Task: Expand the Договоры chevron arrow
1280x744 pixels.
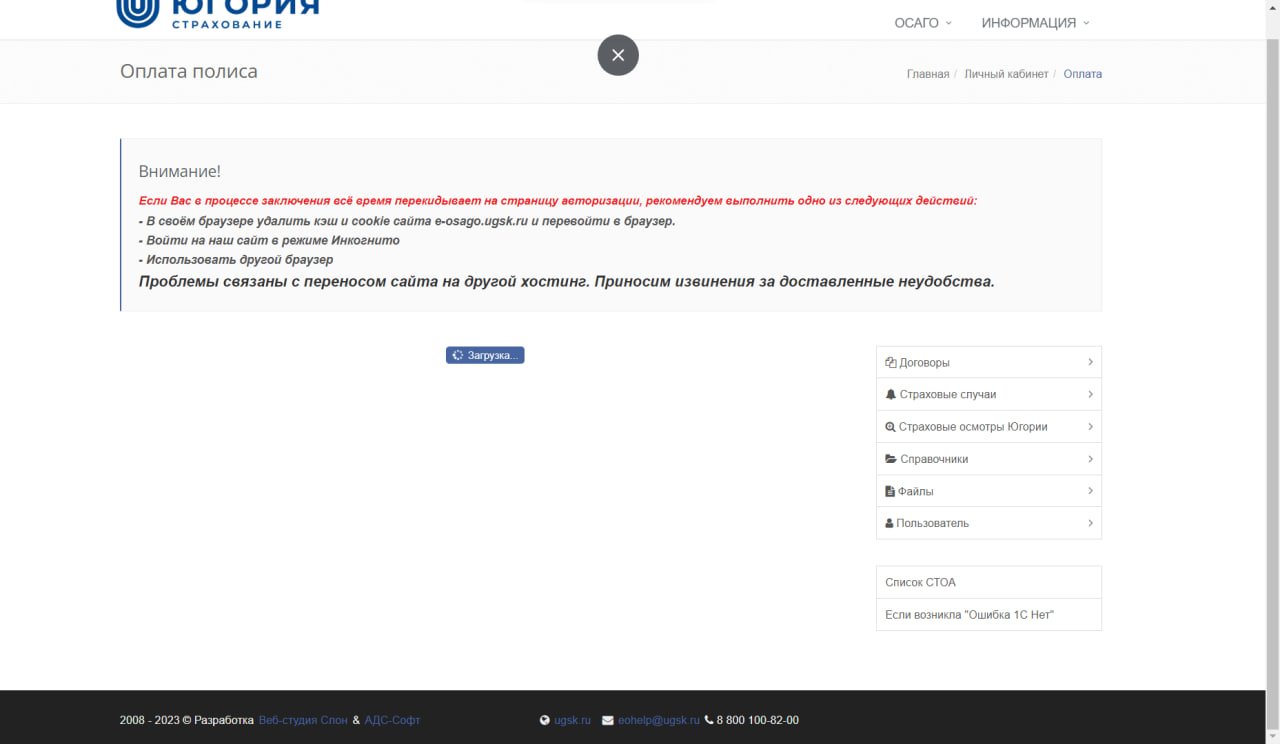Action: 1090,362
